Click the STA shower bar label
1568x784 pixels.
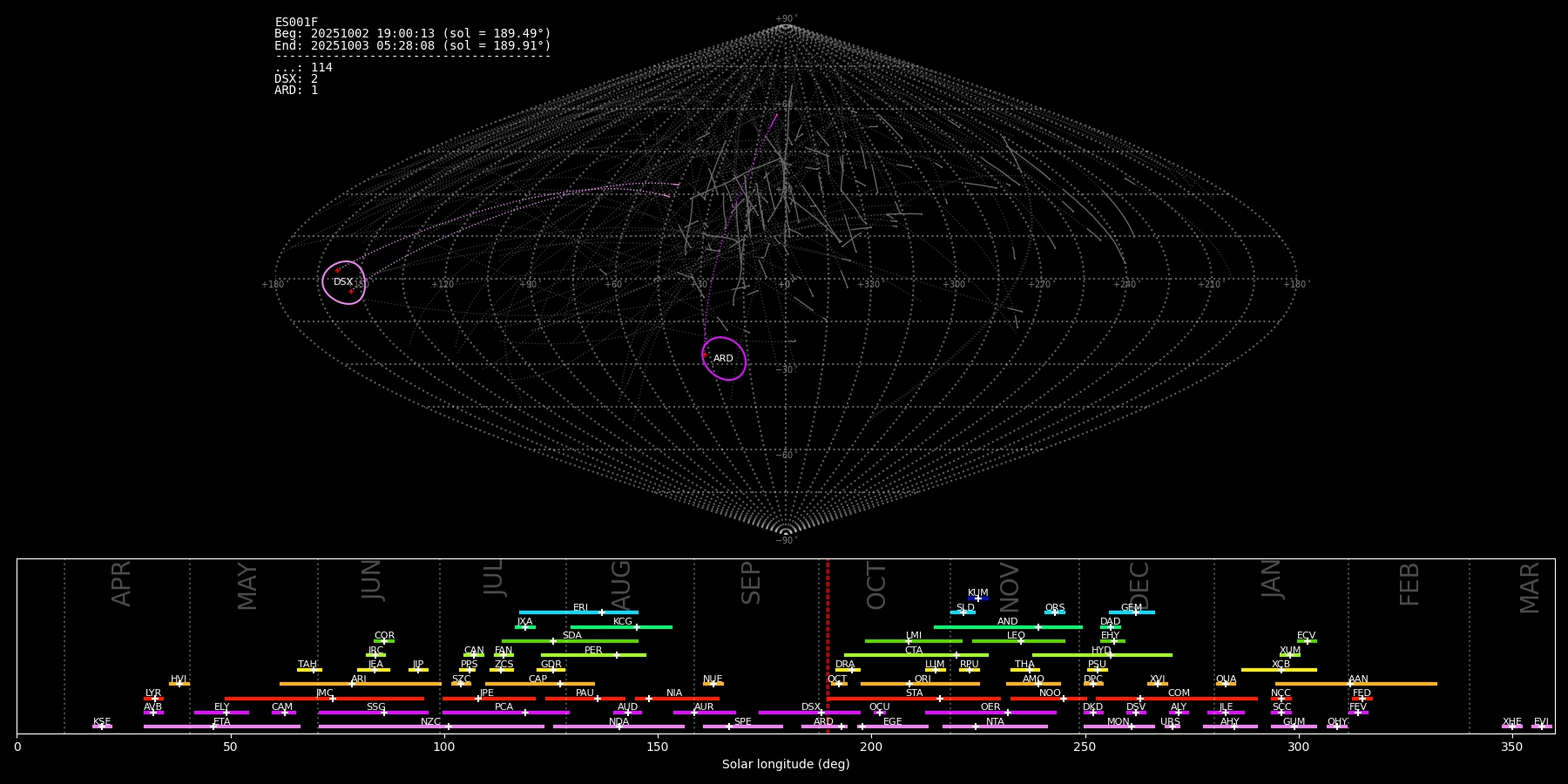(914, 693)
